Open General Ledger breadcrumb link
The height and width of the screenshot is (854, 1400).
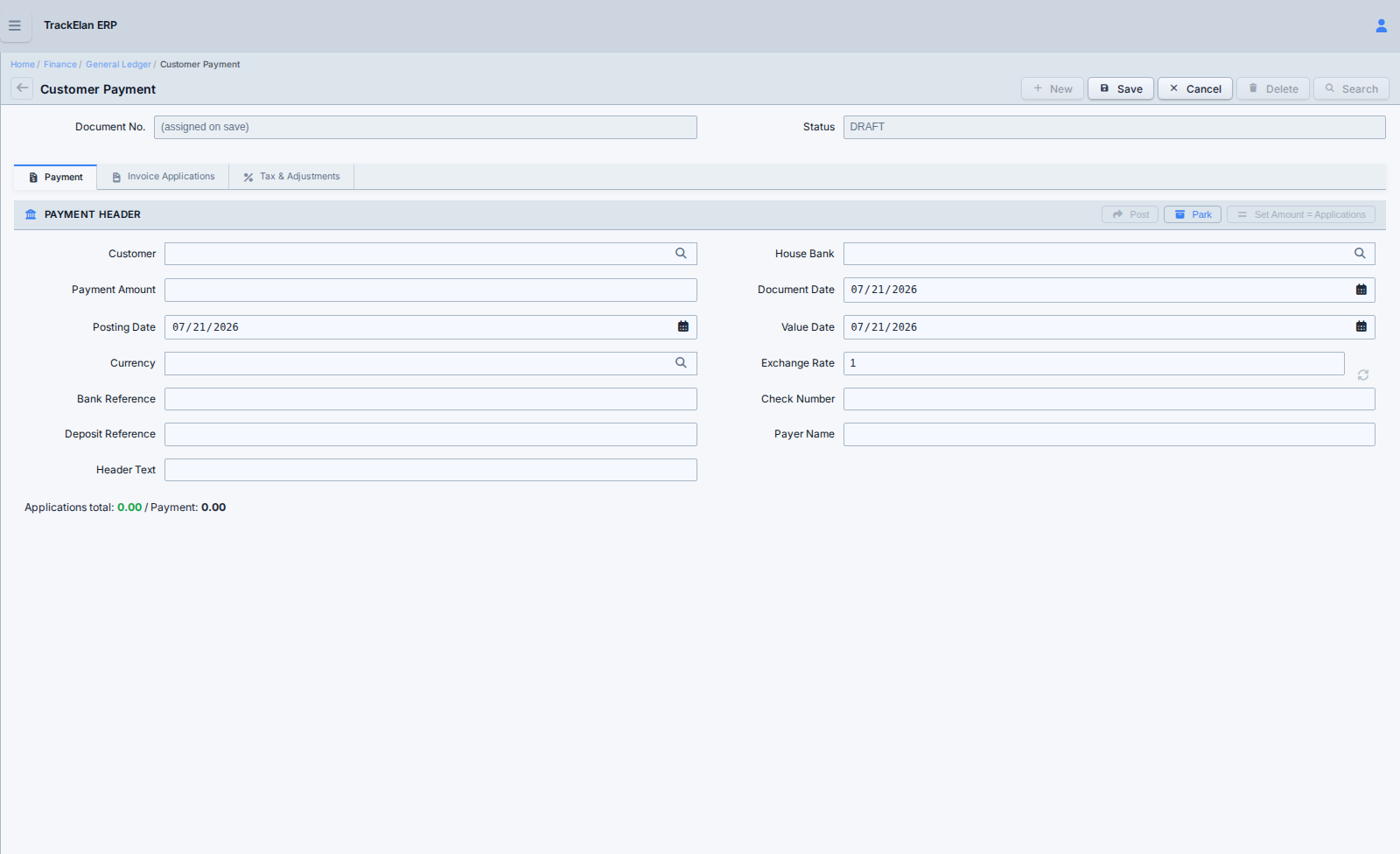(118, 65)
